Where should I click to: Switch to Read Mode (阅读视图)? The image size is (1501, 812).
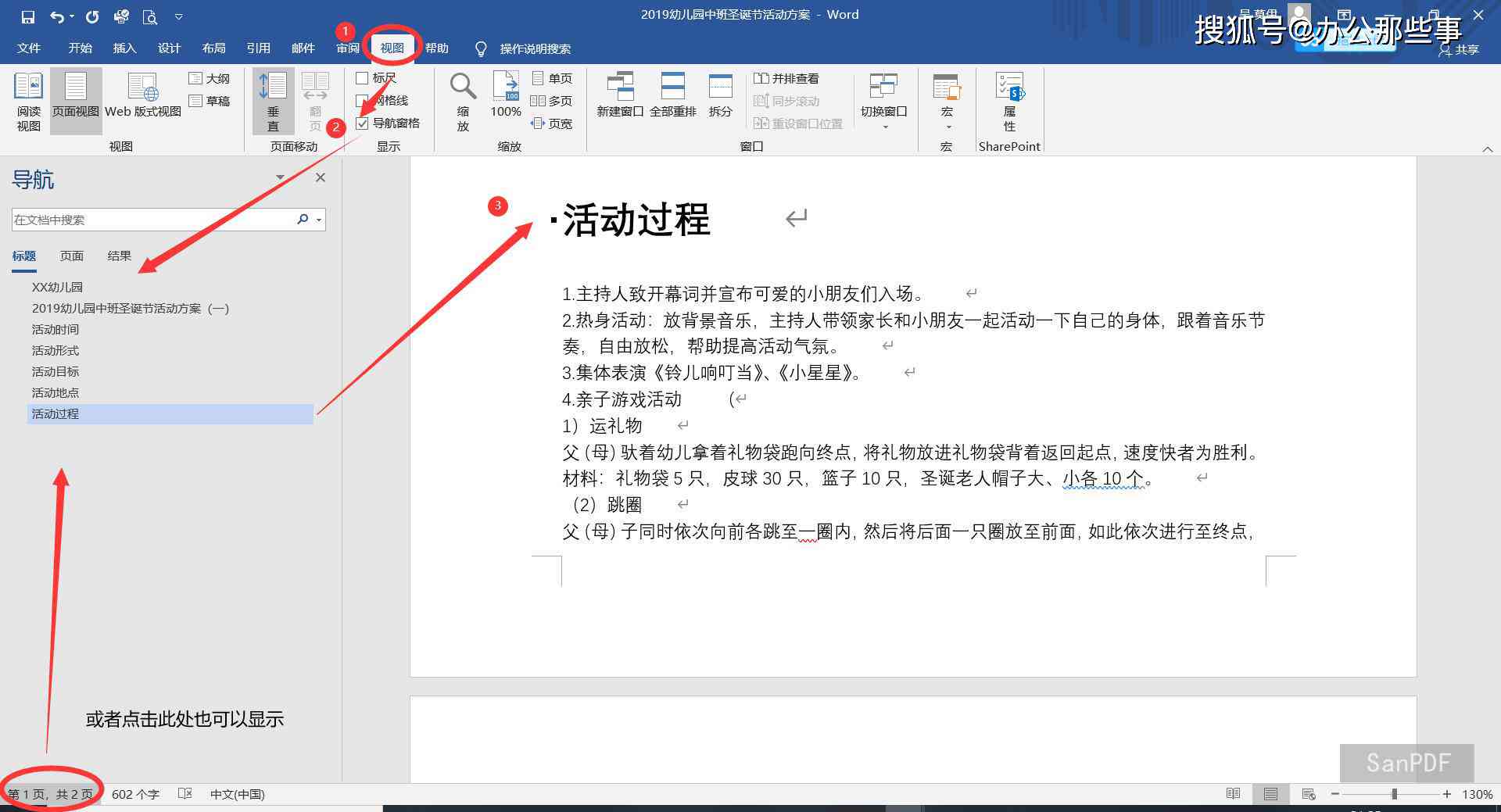[x=29, y=102]
